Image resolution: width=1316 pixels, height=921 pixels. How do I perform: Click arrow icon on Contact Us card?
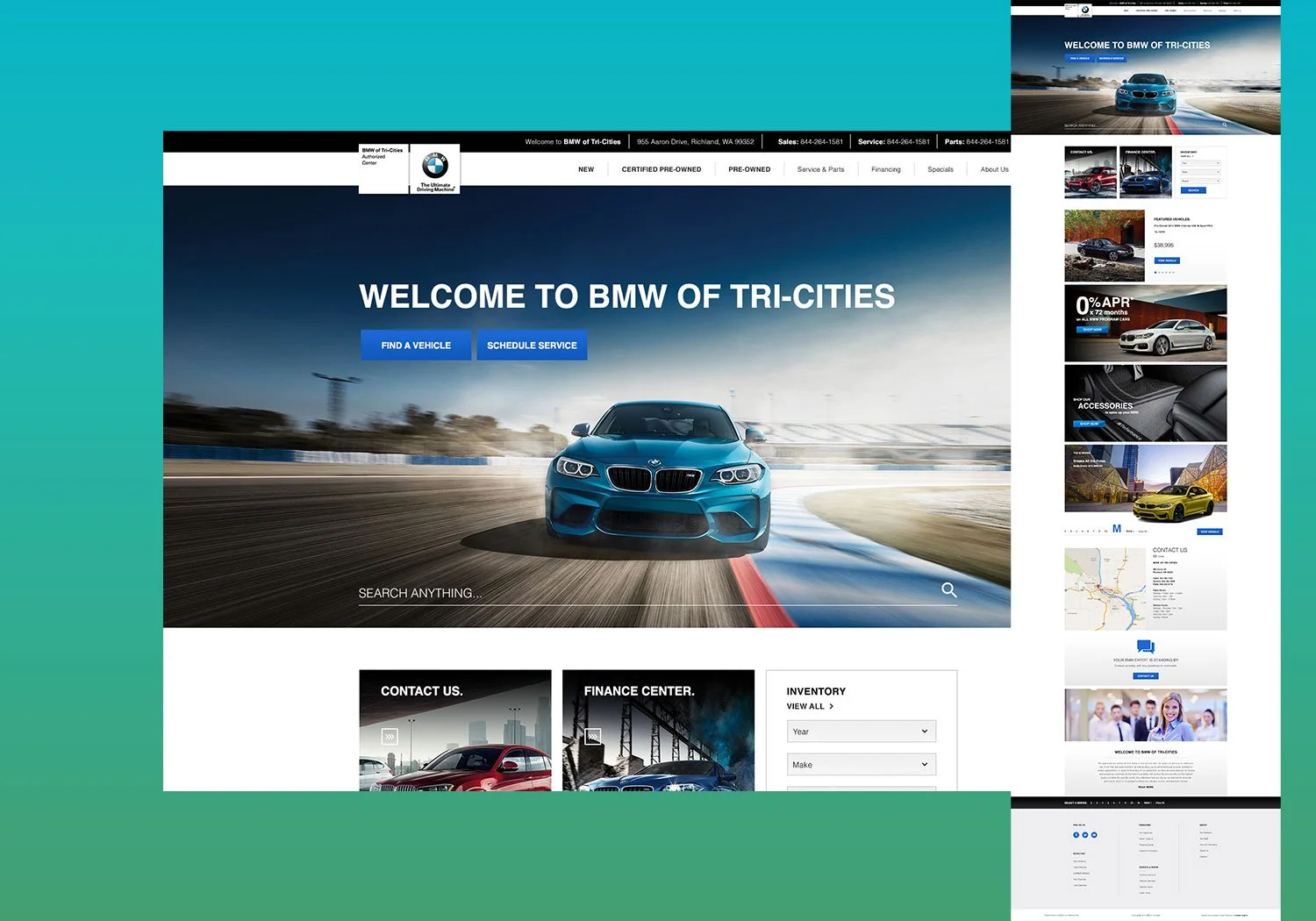[390, 737]
